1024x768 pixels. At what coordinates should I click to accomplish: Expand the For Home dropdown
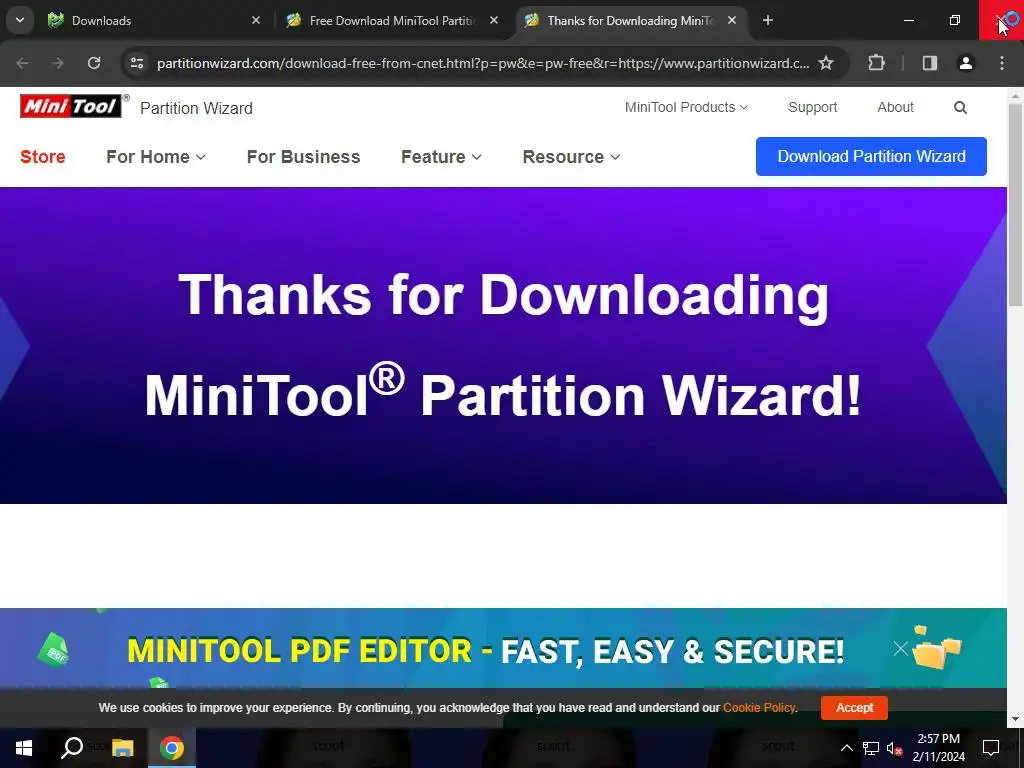pyautogui.click(x=156, y=157)
